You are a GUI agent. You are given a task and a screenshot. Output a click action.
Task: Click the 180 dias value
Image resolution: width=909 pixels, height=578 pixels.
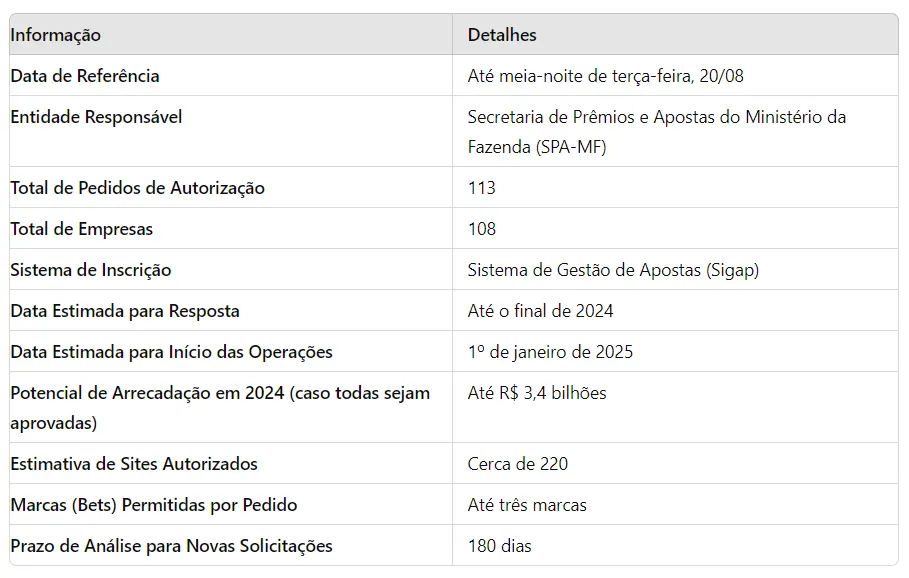(x=500, y=546)
